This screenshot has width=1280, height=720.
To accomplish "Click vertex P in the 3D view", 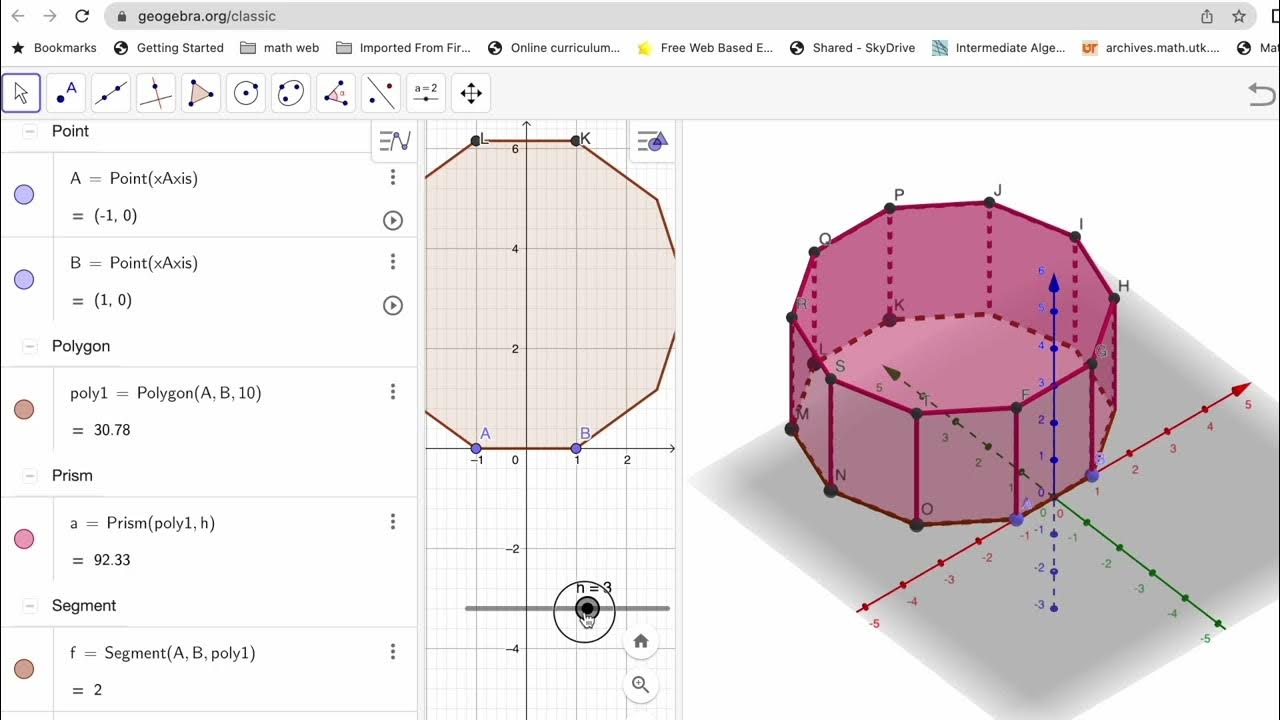I will 889,208.
